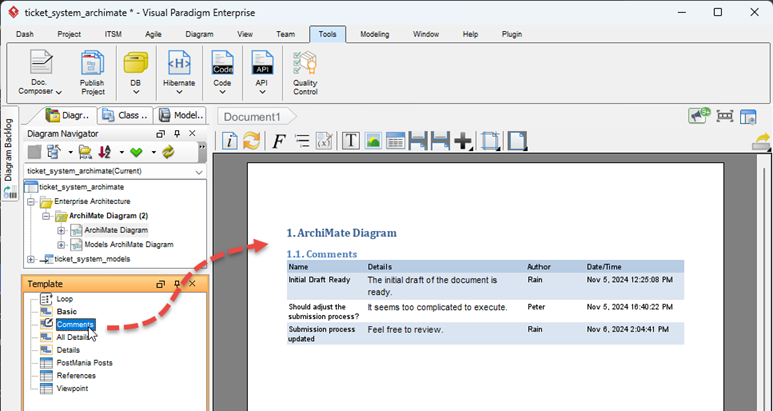The height and width of the screenshot is (411, 773).
Task: Select the PostMania Posts template
Action: pyautogui.click(x=84, y=363)
